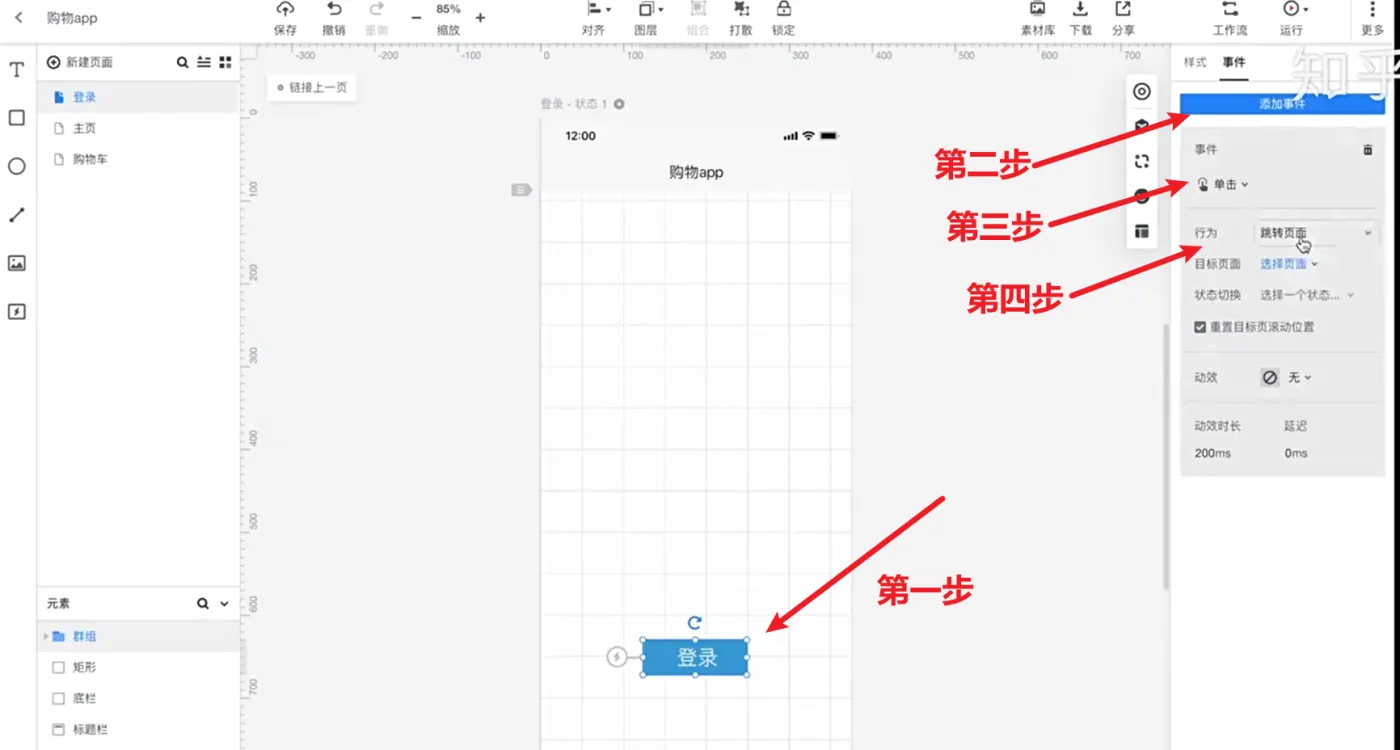Screen dimensions: 1400x750
Task: Select the 主页 page
Action: pyautogui.click(x=138, y=128)
